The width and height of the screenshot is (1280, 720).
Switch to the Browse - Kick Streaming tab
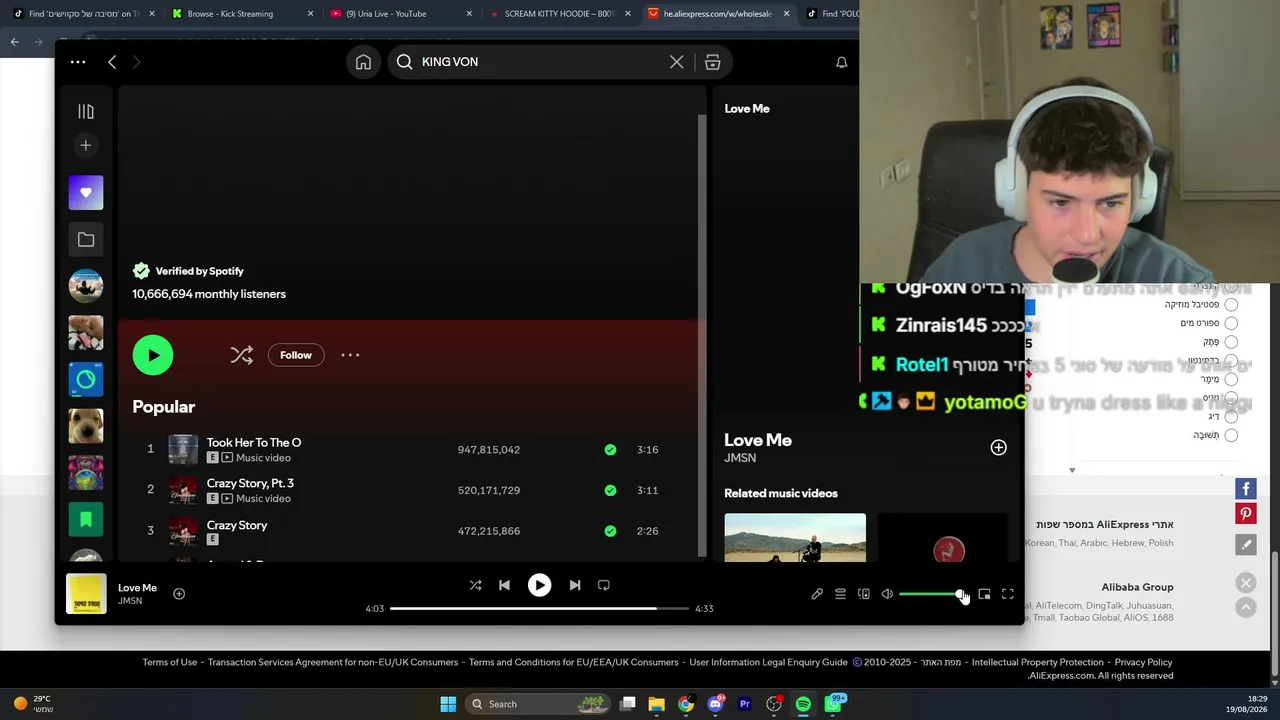tap(243, 14)
